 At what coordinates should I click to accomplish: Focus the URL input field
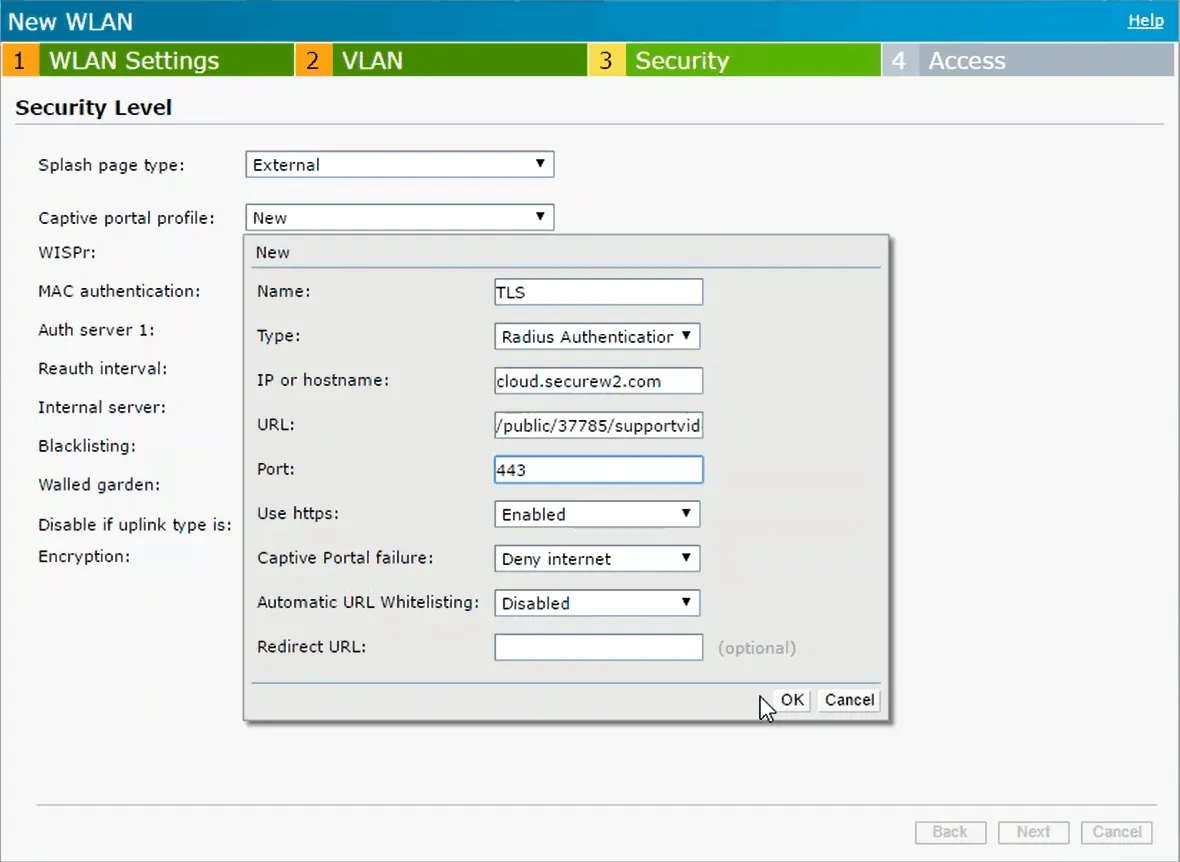click(598, 426)
